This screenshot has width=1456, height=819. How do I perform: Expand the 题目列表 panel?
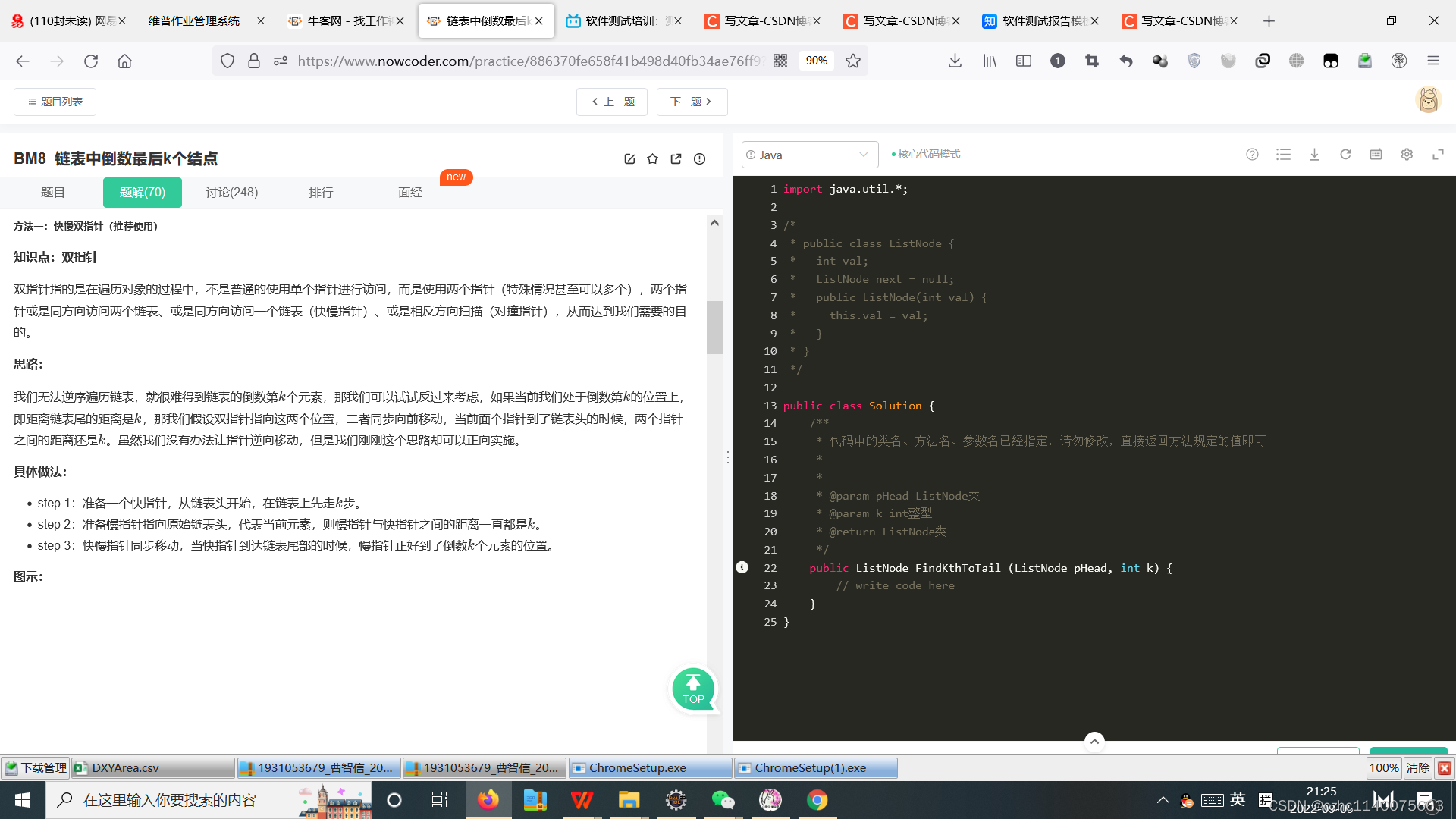click(x=54, y=101)
